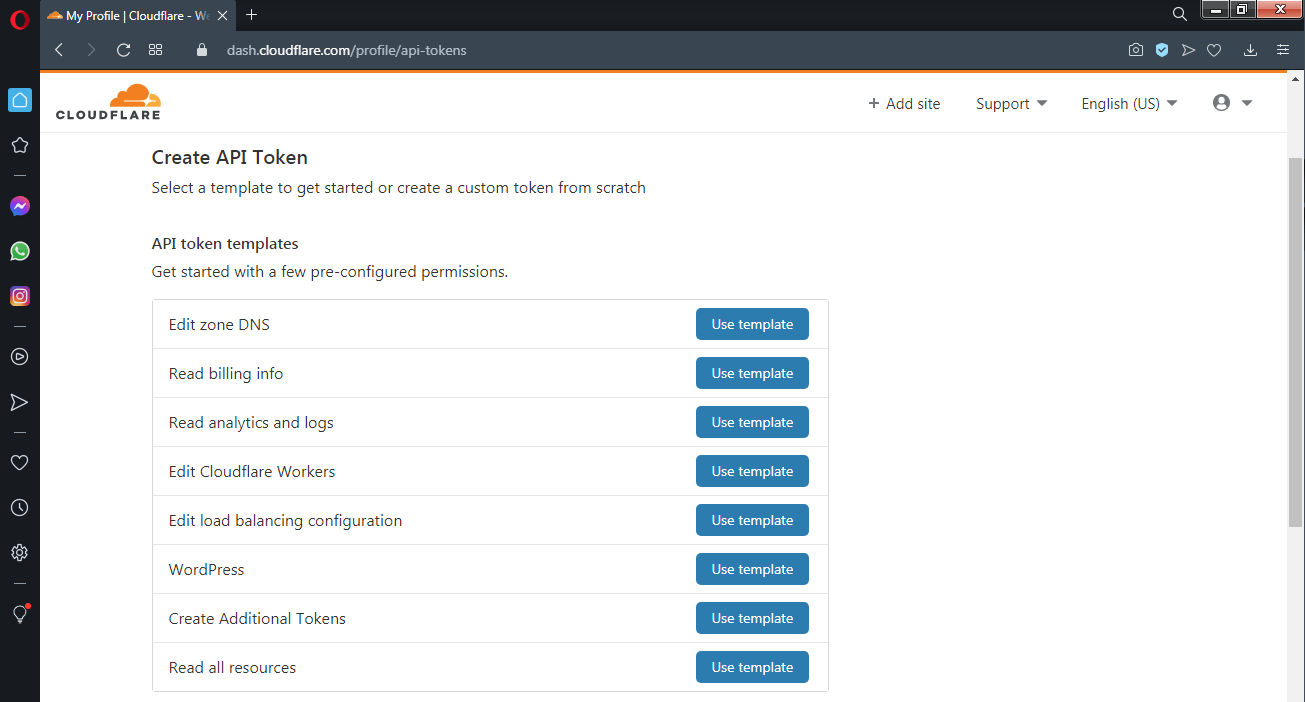1305x702 pixels.
Task: Click the Create Additional Tokens label
Action: click(257, 618)
